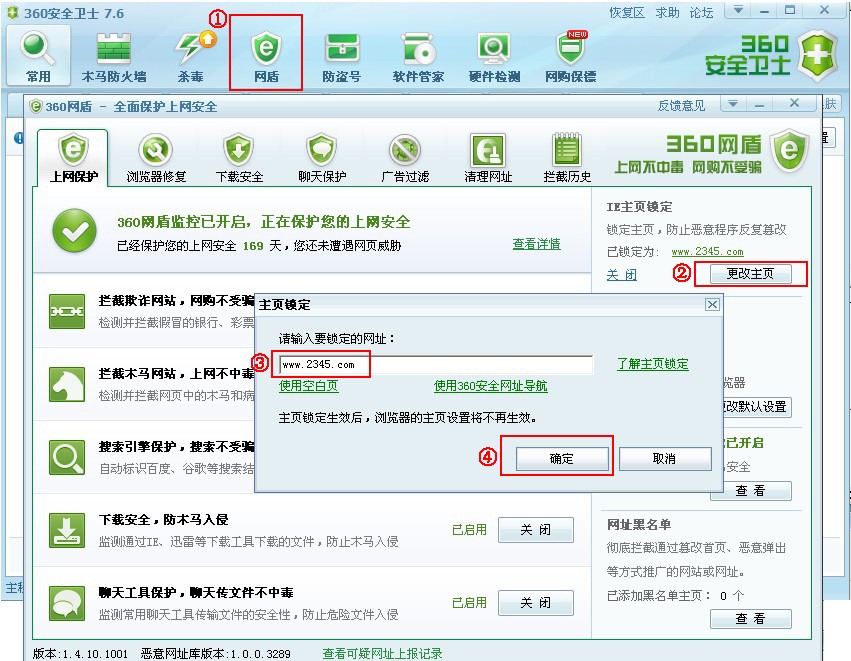Click the 网址黑名单 heading
This screenshot has height=661, width=851.
point(639,525)
